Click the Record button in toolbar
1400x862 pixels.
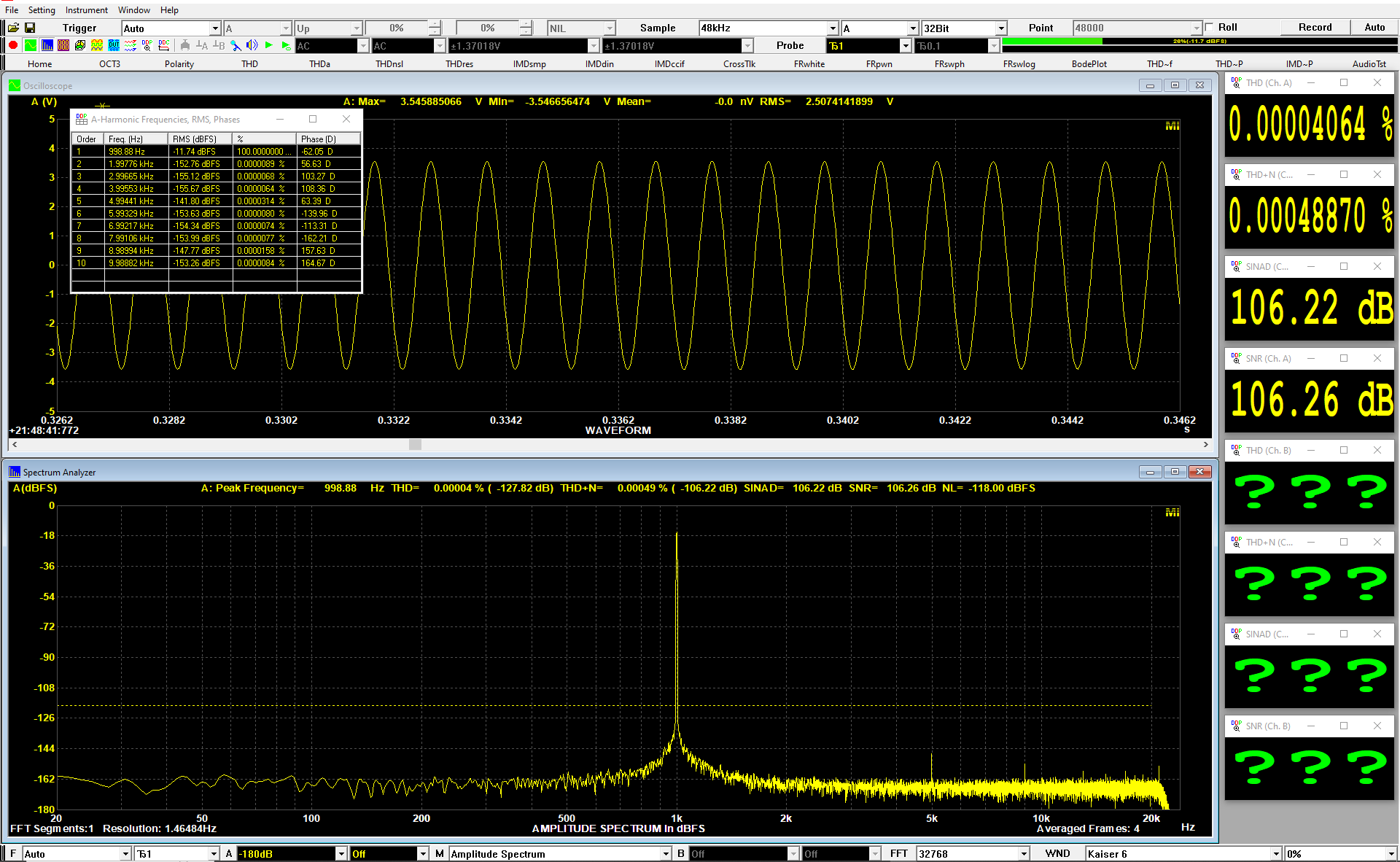(1315, 28)
